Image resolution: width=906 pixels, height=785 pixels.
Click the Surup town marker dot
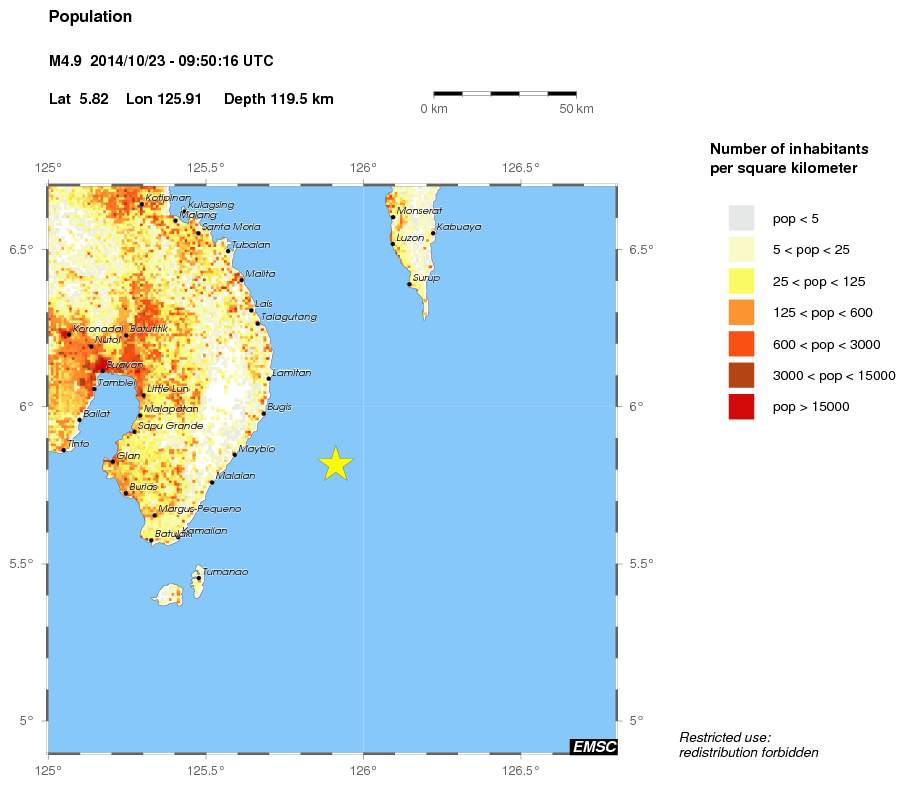tap(409, 284)
